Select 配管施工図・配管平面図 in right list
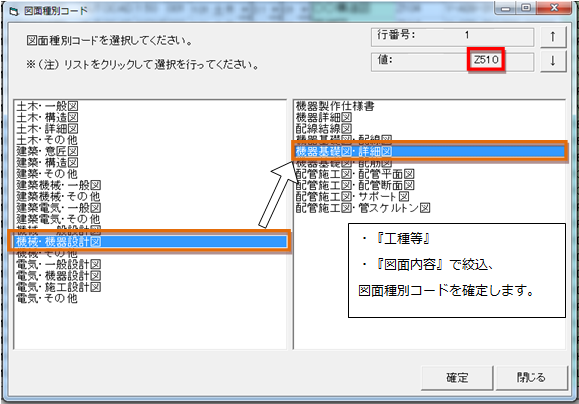 (355, 174)
